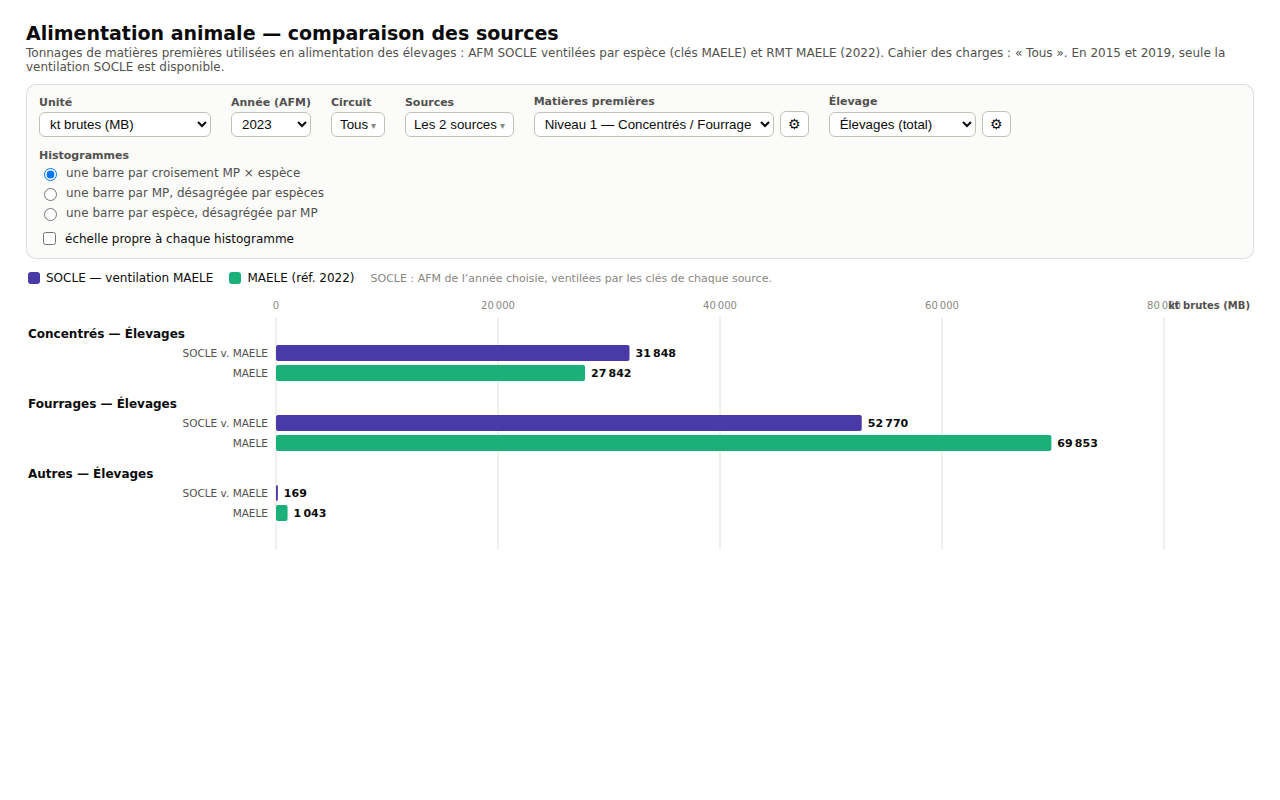Click the MAELE bar for Autres (1 043)

pos(282,513)
